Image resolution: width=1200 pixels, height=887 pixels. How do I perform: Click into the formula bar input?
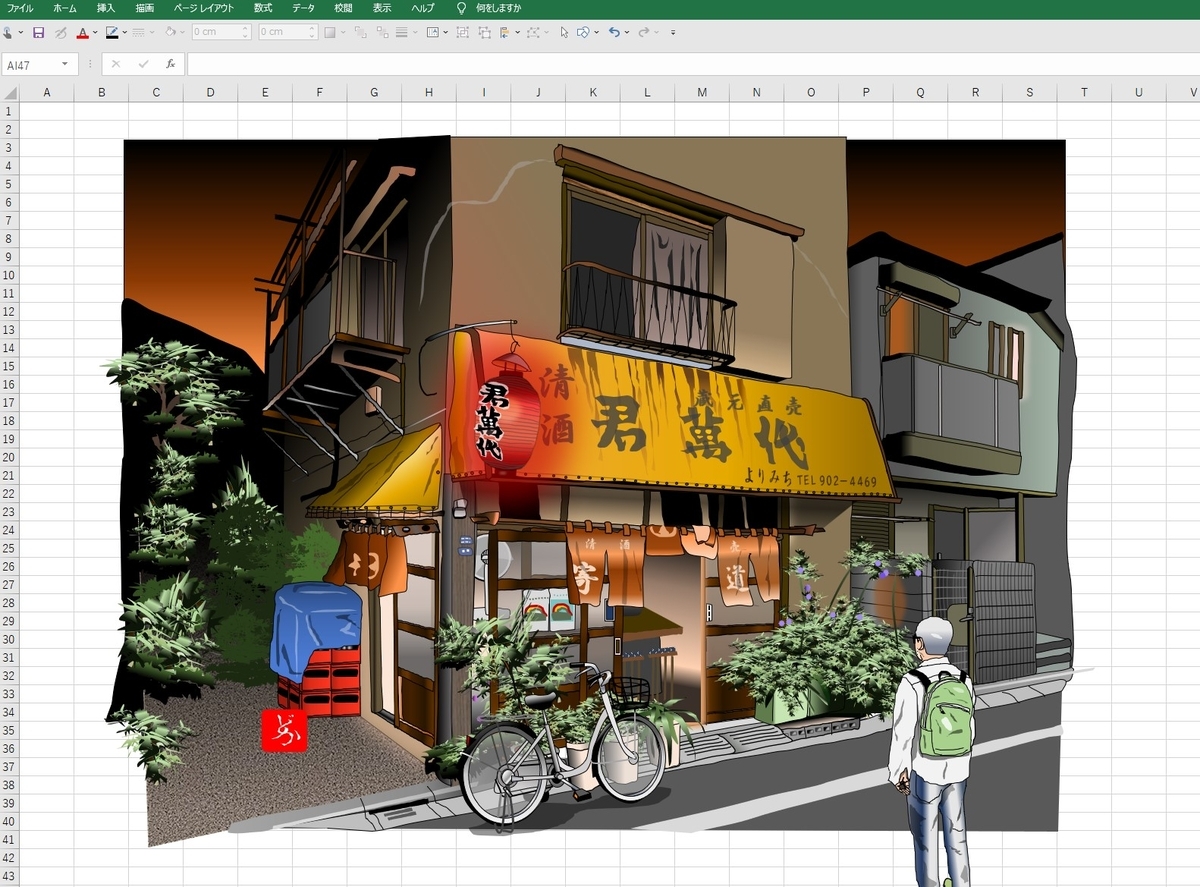(x=693, y=64)
